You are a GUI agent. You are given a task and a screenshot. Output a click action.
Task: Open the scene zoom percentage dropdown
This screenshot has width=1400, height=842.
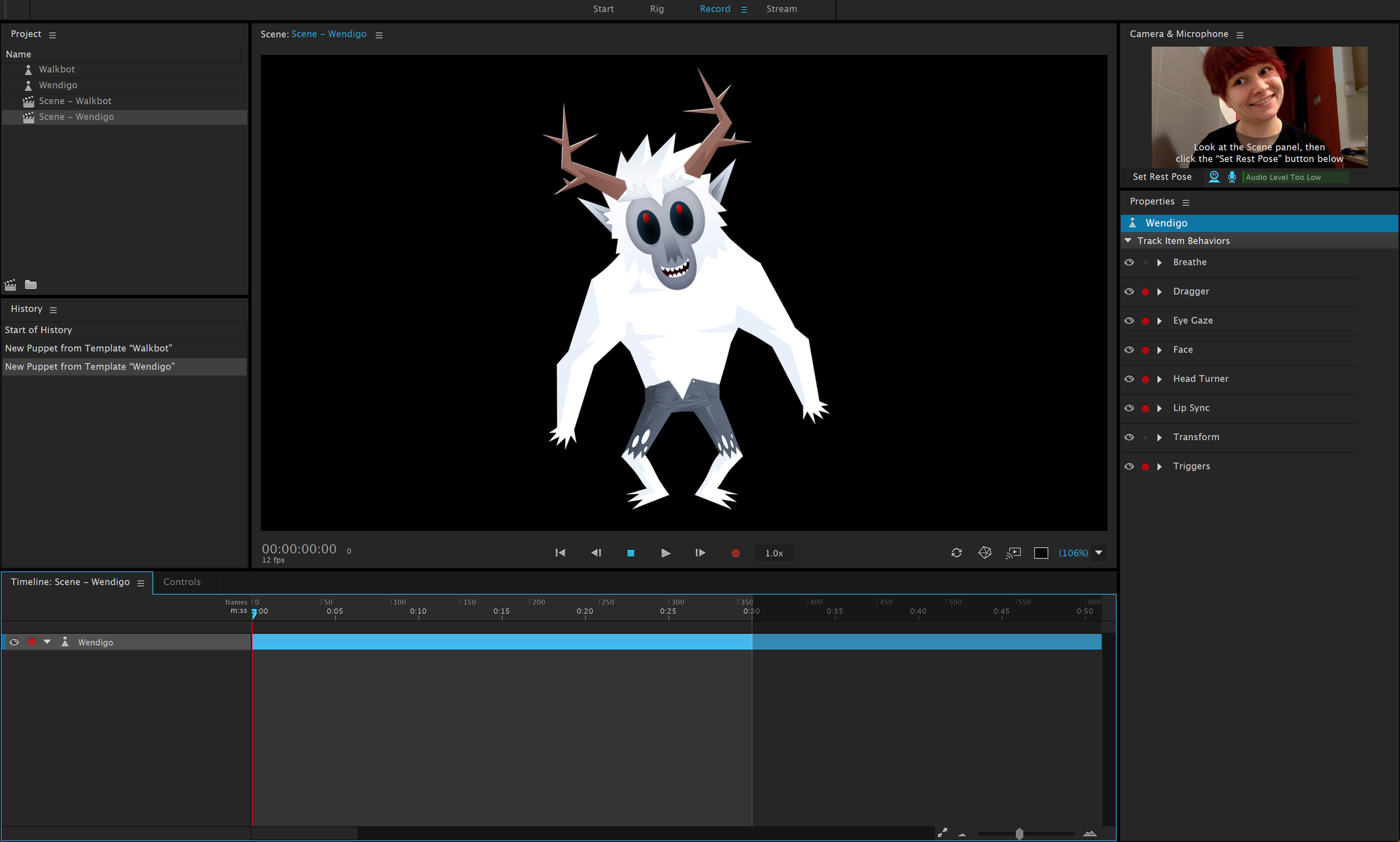point(1098,553)
